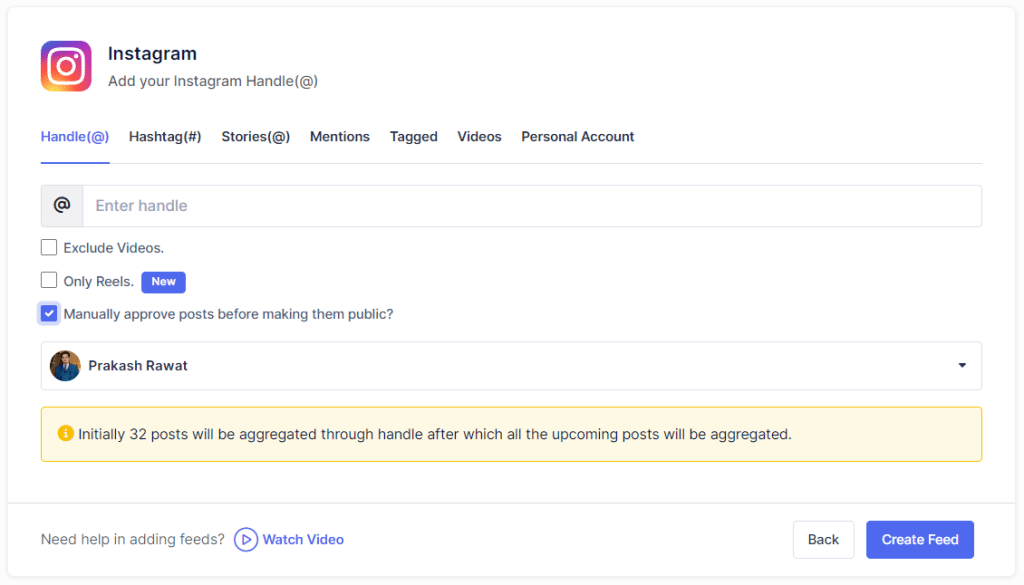Uncheck manually approve posts checkbox

pos(49,313)
